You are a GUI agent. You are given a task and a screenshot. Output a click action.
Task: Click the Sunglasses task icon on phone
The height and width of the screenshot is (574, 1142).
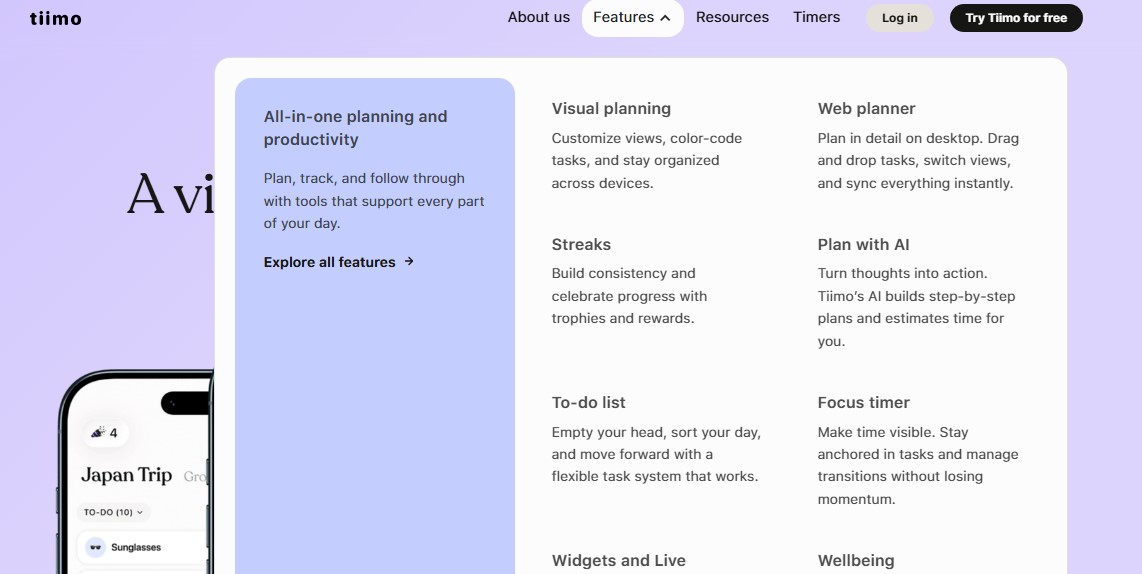(x=95, y=547)
